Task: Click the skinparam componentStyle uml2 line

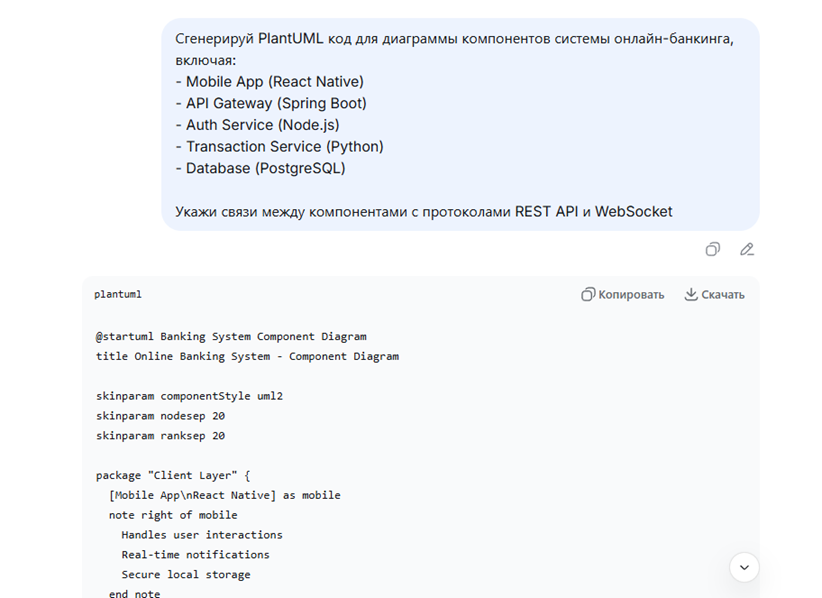Action: point(189,396)
